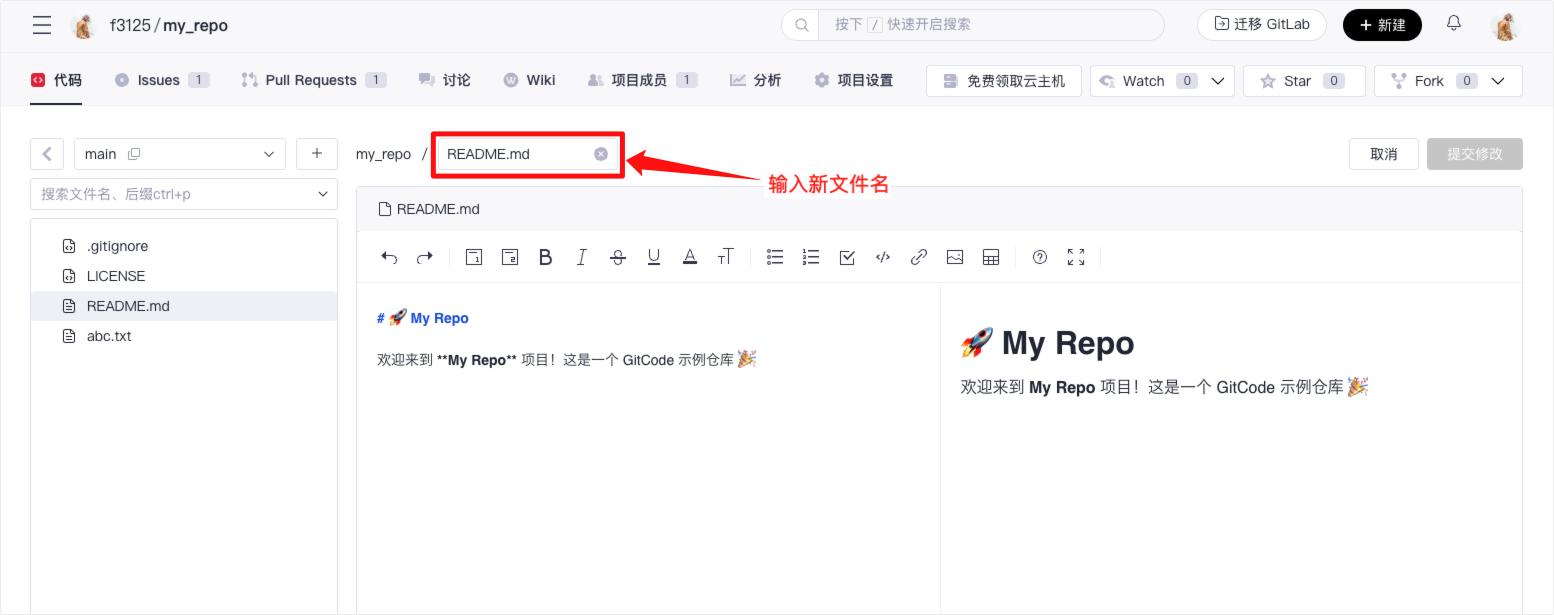
Task: Open the notifications bell
Action: coord(1453,24)
